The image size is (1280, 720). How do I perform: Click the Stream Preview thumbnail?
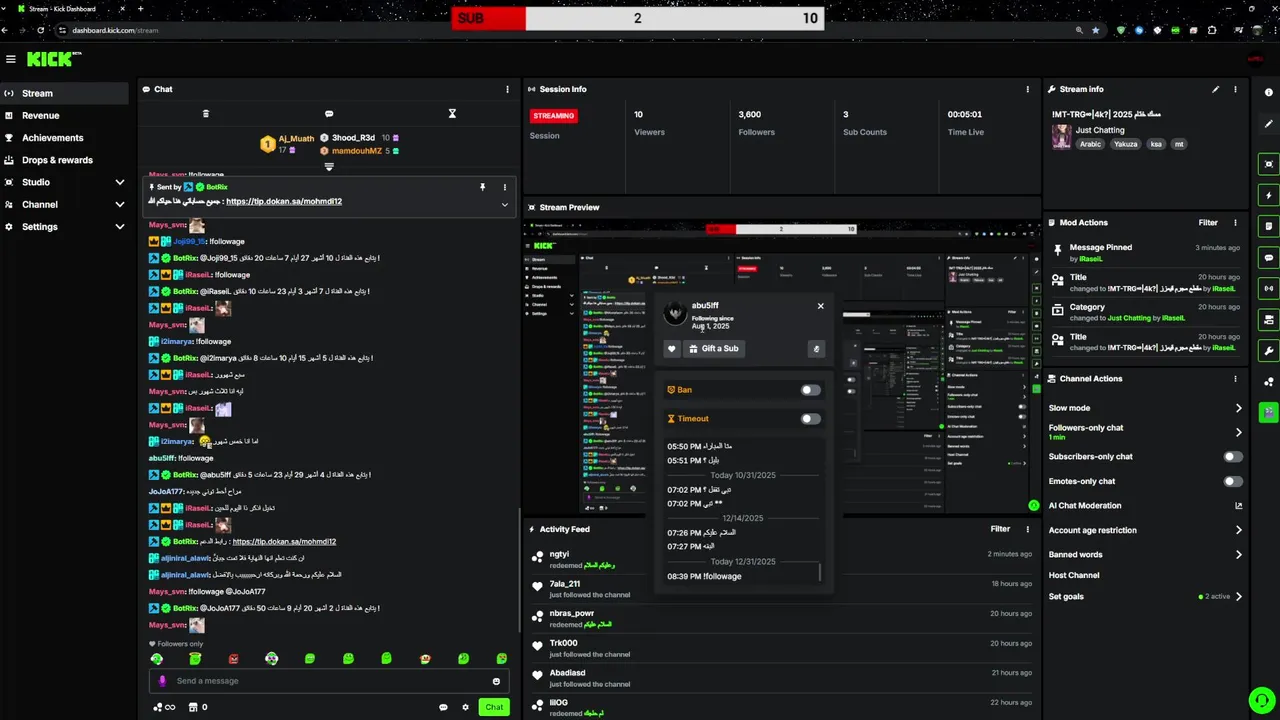[x=782, y=368]
